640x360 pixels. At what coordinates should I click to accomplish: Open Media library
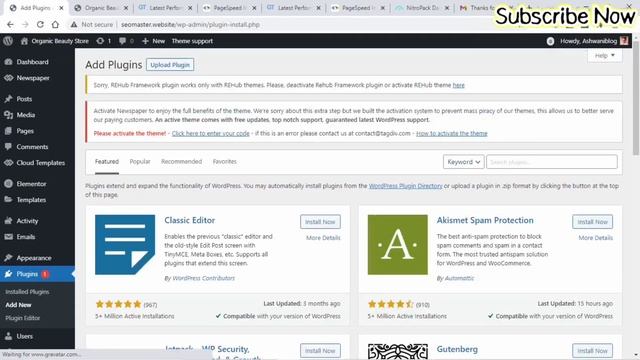[25, 115]
